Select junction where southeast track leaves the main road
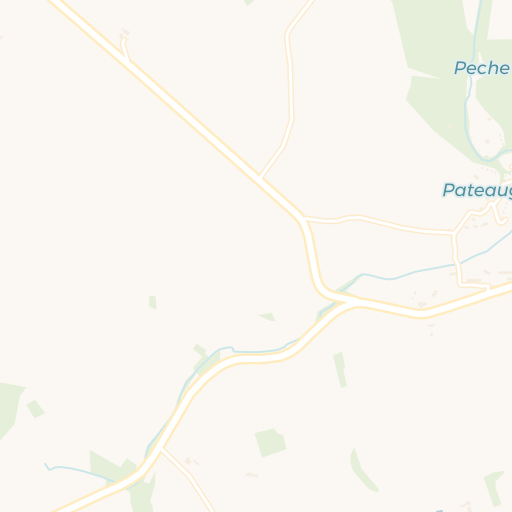This screenshot has height=512, width=512. (161, 449)
